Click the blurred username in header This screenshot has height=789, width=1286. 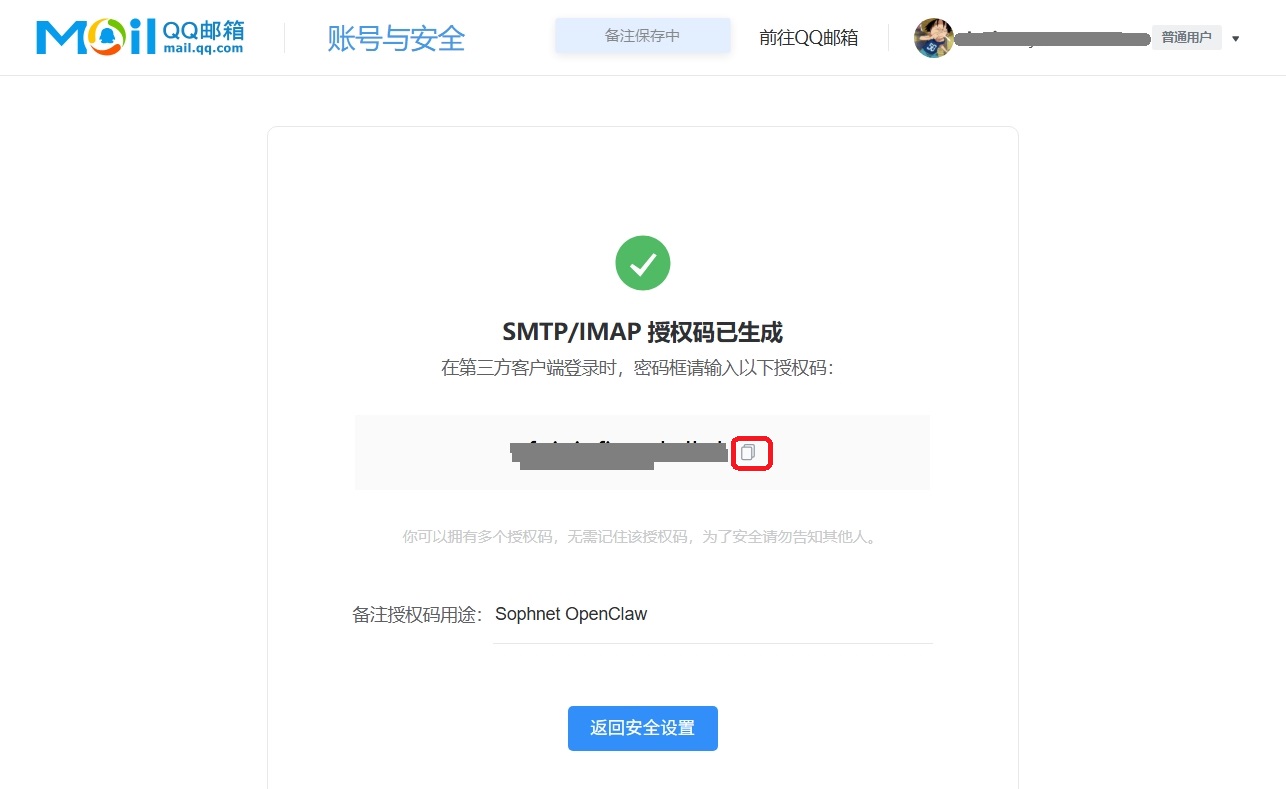[x=1052, y=39]
